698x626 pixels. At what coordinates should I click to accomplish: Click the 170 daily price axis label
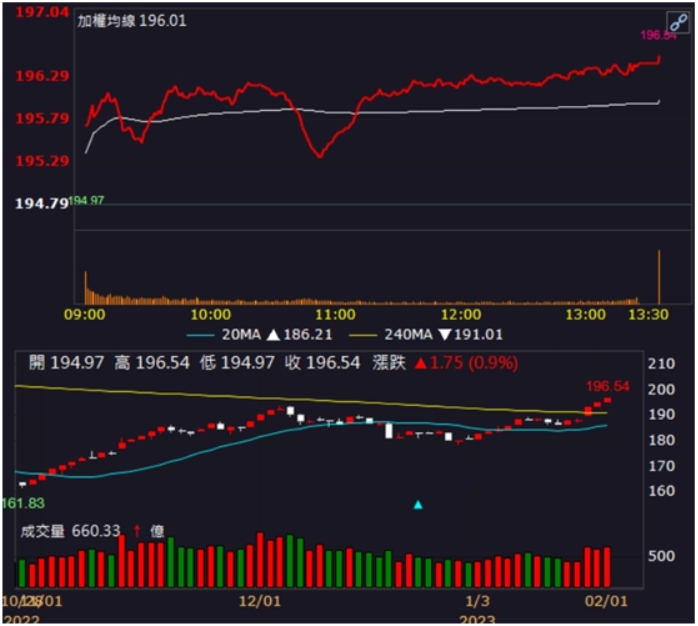661,466
